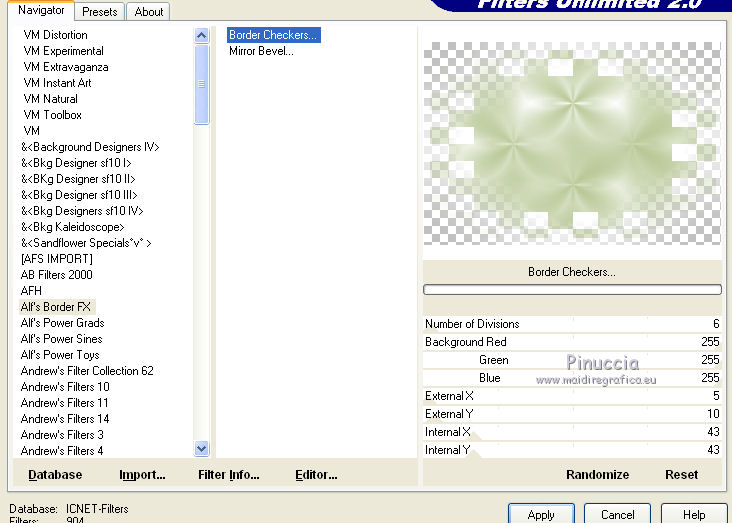Select [AFS IMPORT] category
This screenshot has width=732, height=523.
pos(56,259)
